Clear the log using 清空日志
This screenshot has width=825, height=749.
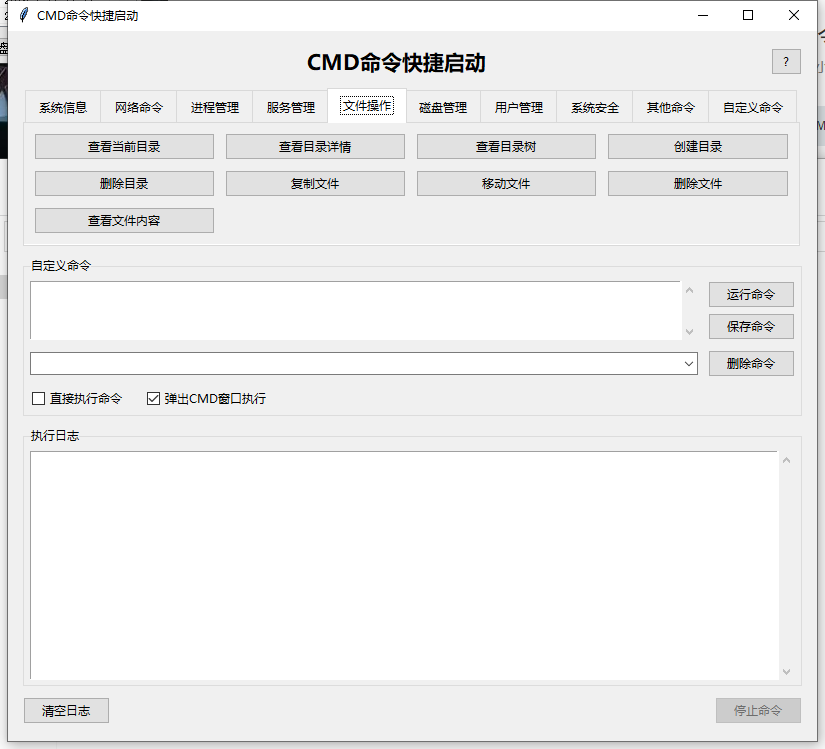click(66, 710)
